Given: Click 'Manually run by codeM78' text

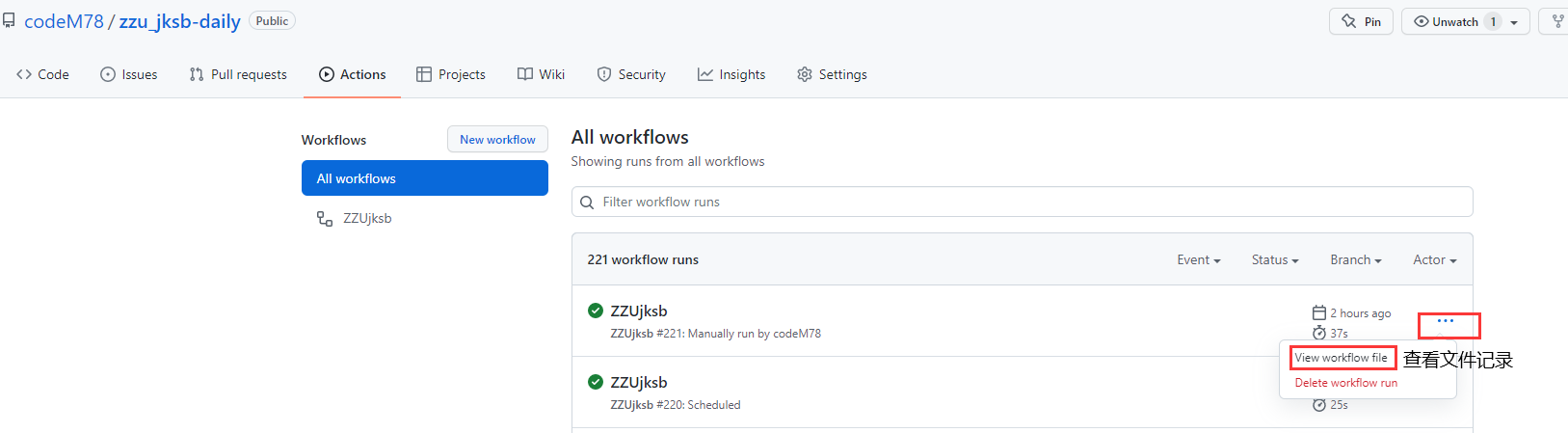Looking at the screenshot, I should pyautogui.click(x=755, y=334).
